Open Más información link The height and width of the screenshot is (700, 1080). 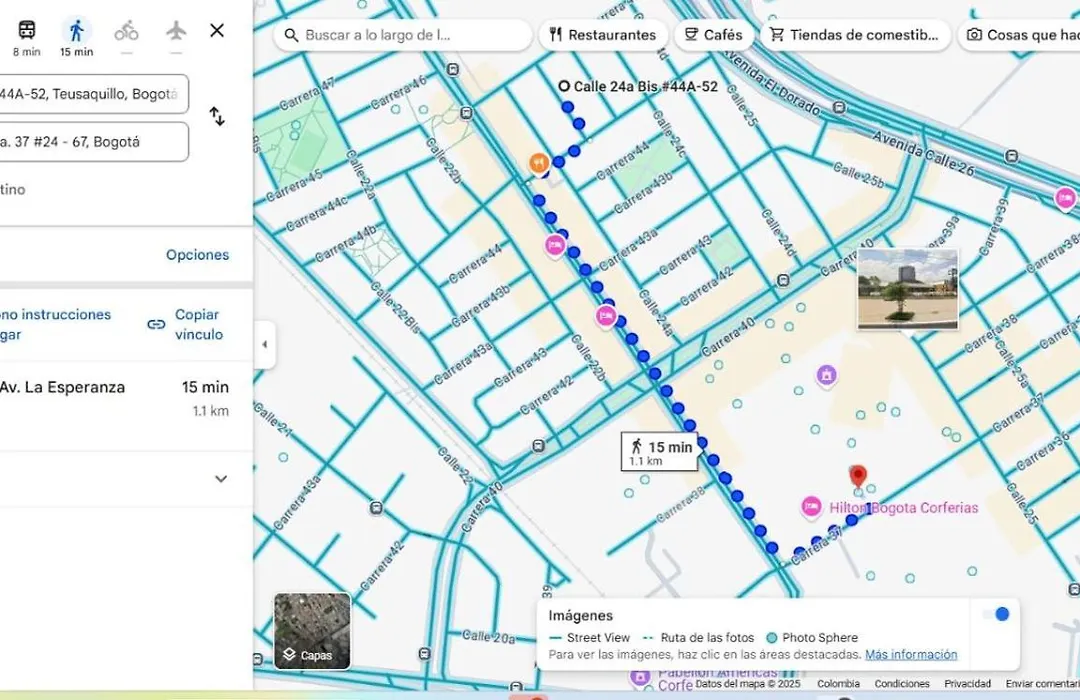tap(911, 655)
